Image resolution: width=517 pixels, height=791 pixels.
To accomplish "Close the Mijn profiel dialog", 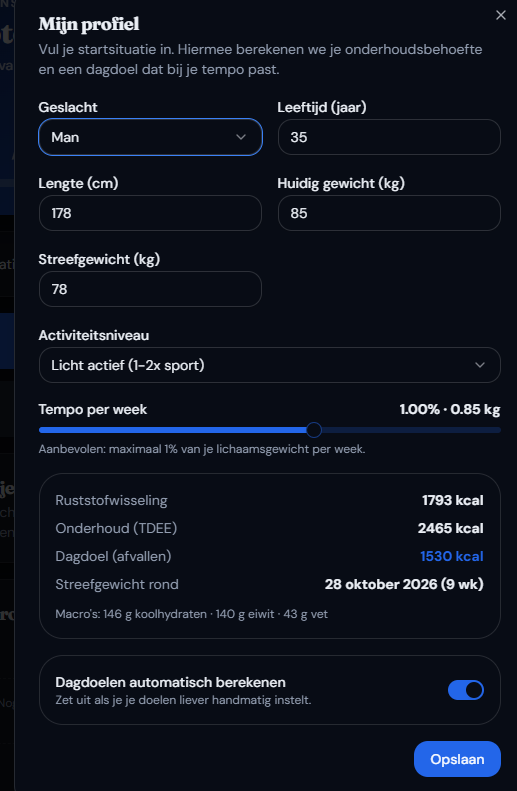I will [500, 15].
